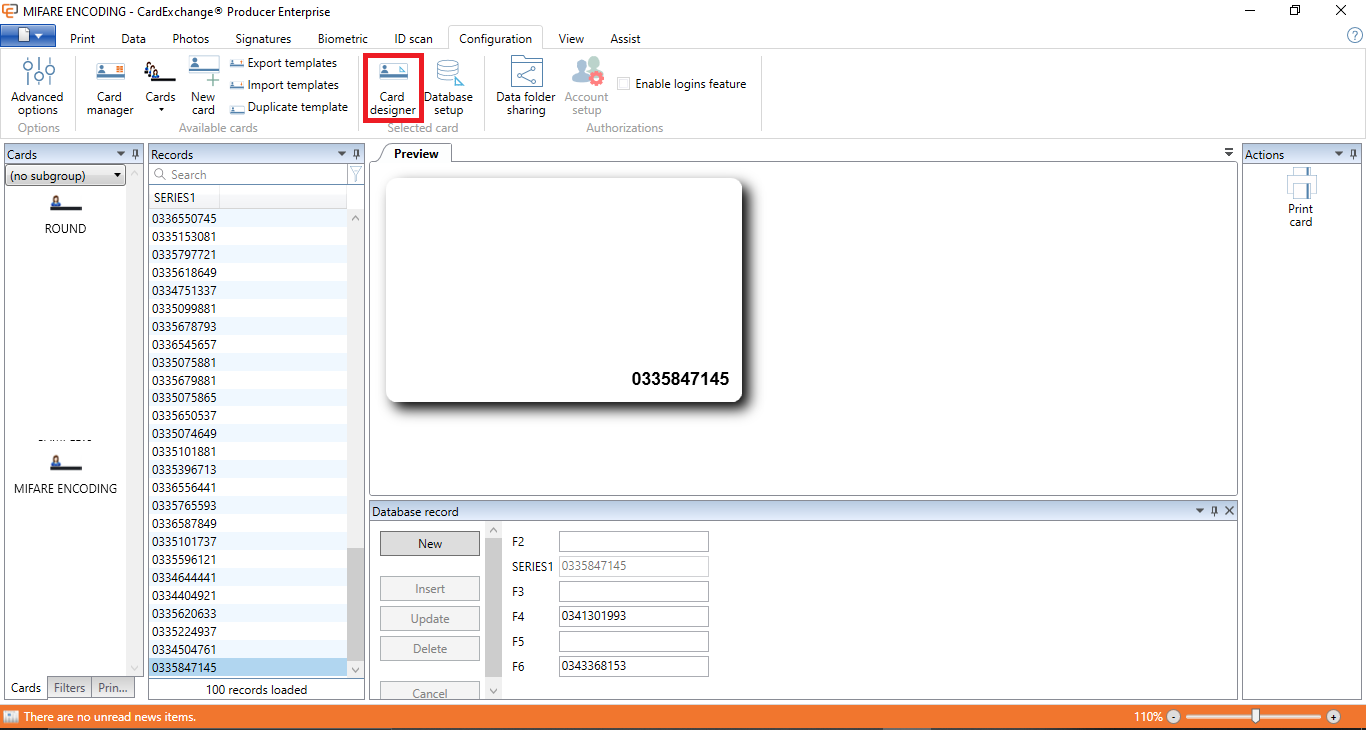
Task: Select record 0336550745
Action: pyautogui.click(x=248, y=218)
